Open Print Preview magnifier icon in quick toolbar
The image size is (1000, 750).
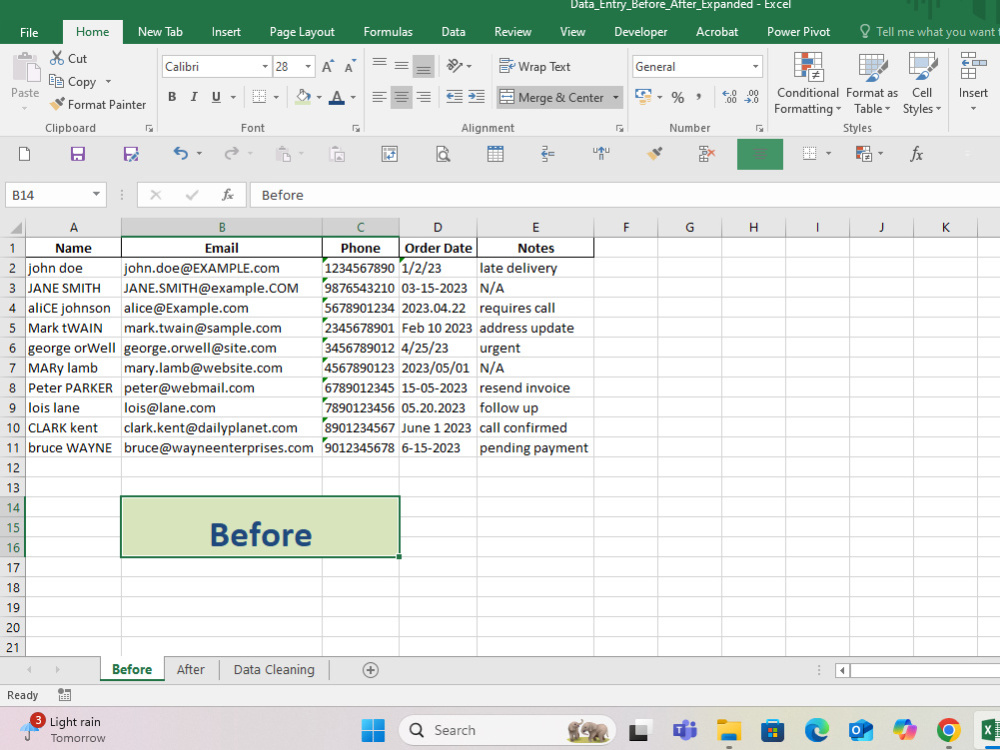[x=443, y=154]
